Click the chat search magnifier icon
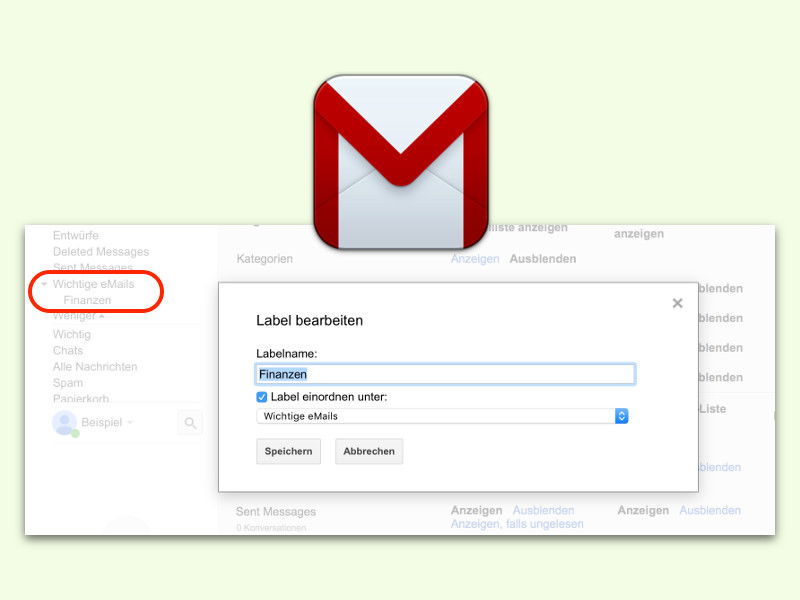 [x=190, y=422]
